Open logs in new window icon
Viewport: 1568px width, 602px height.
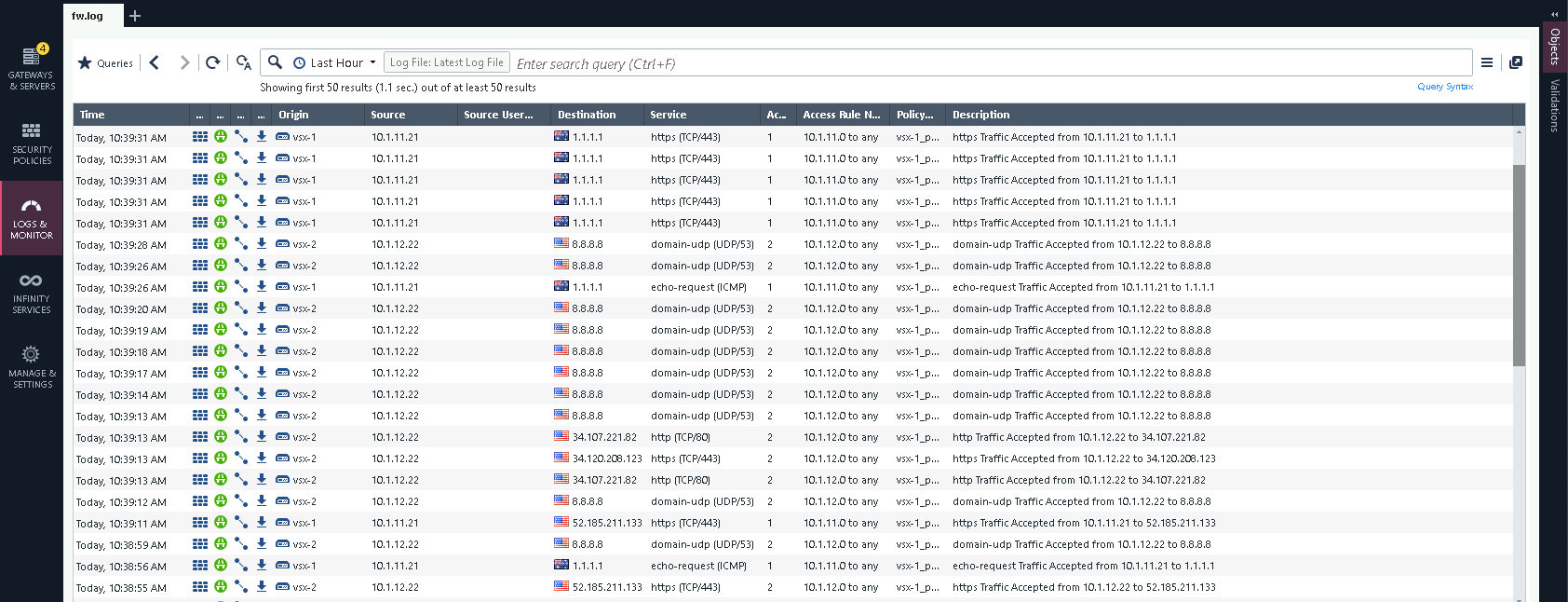pos(1516,62)
